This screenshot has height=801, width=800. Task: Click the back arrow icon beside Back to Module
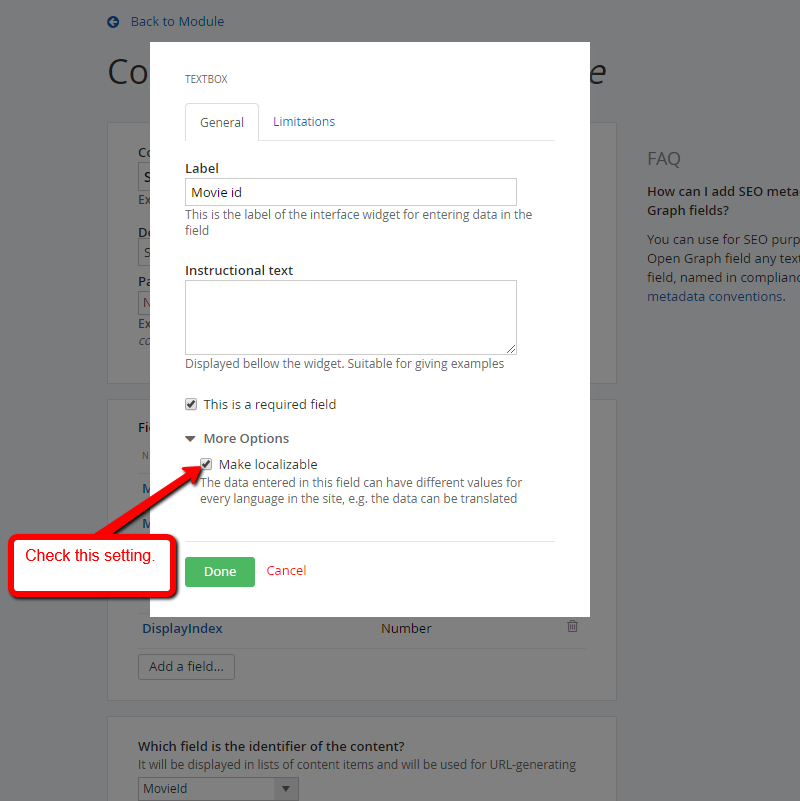pos(113,22)
